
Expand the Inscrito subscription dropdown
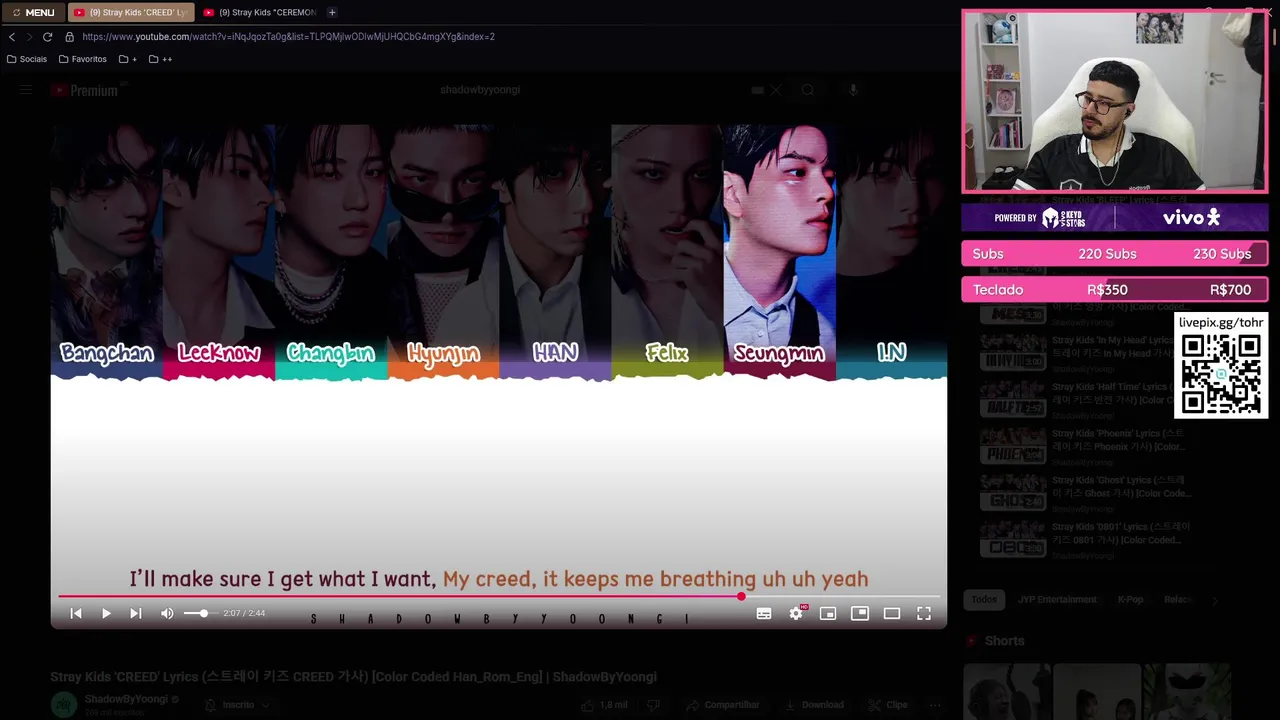tap(237, 705)
